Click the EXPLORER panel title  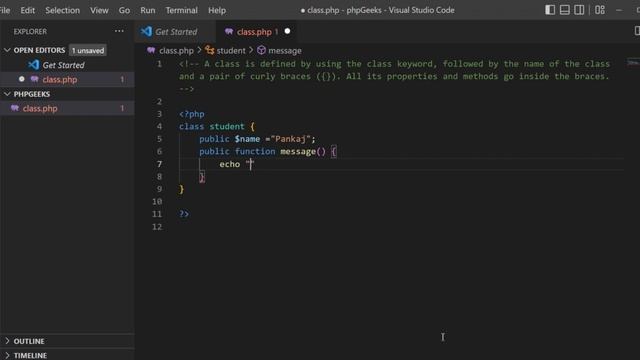30,31
